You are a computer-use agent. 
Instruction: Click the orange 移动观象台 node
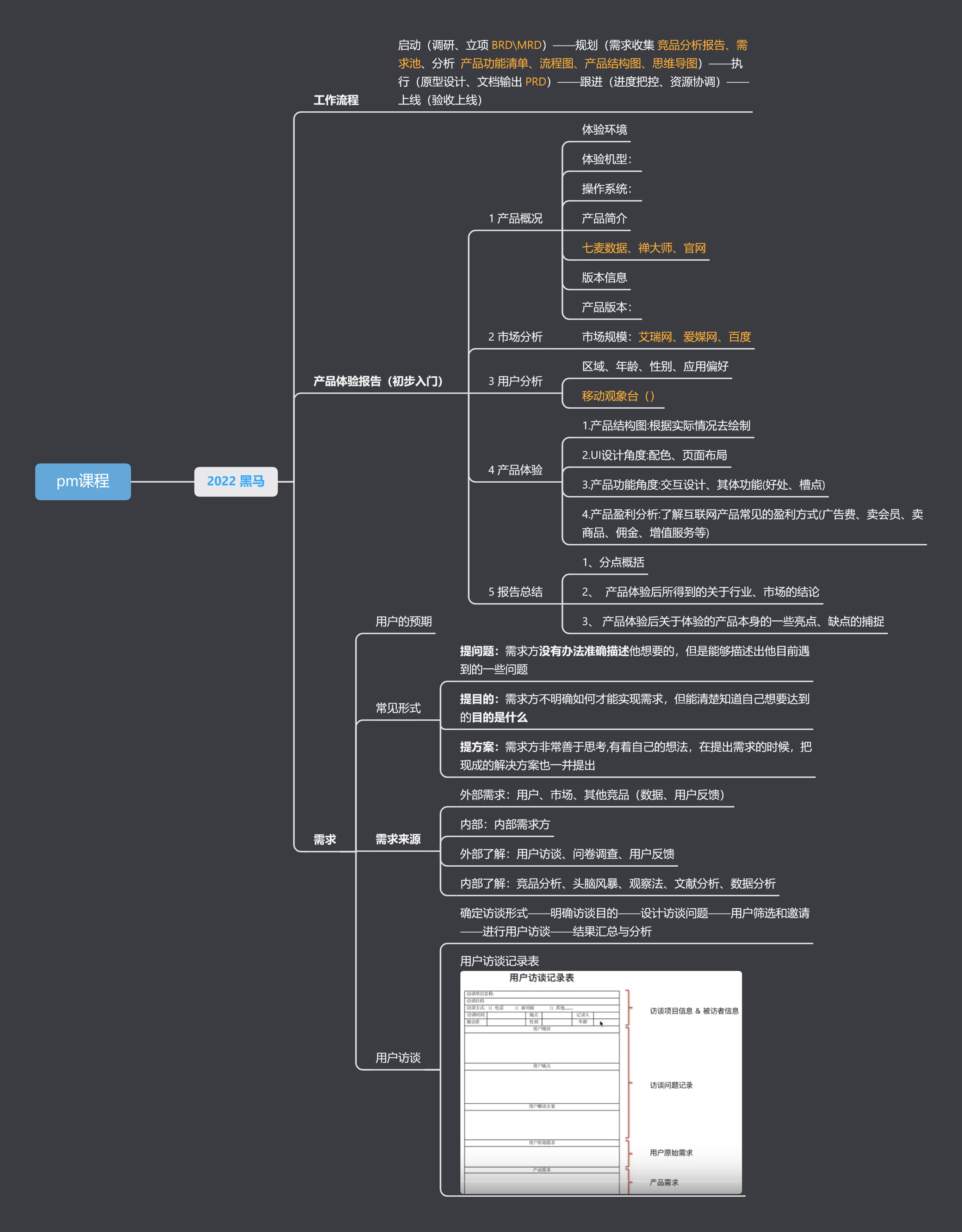(619, 396)
